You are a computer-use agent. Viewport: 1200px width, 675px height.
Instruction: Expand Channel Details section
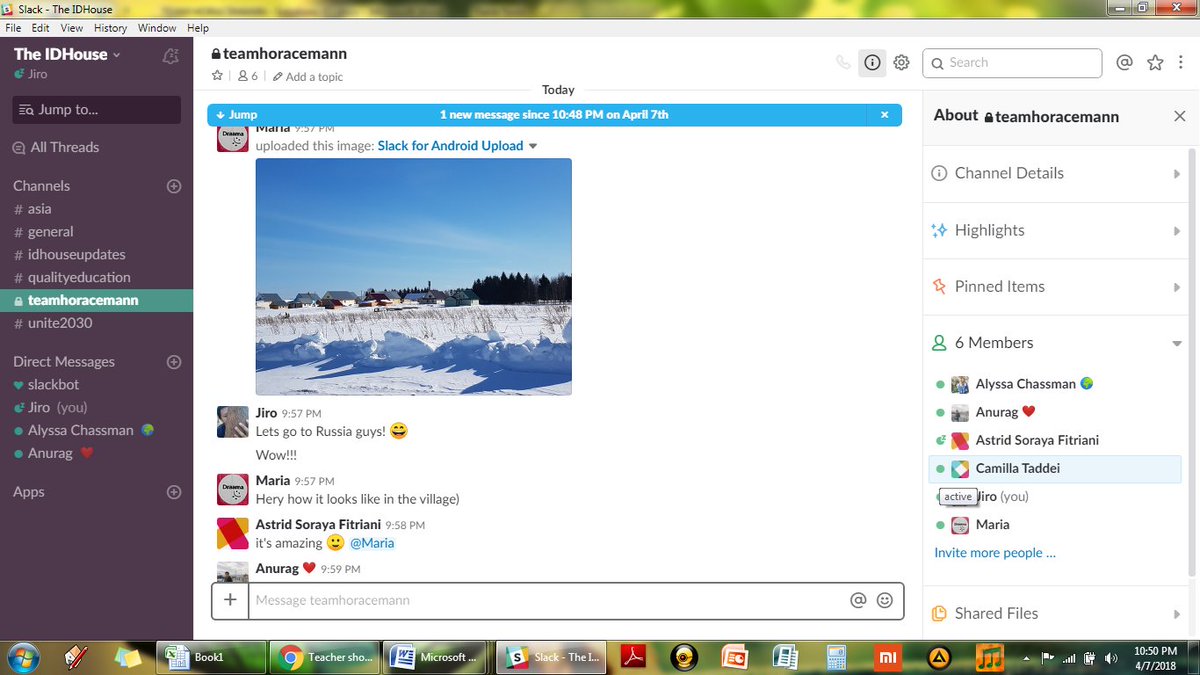click(1055, 173)
